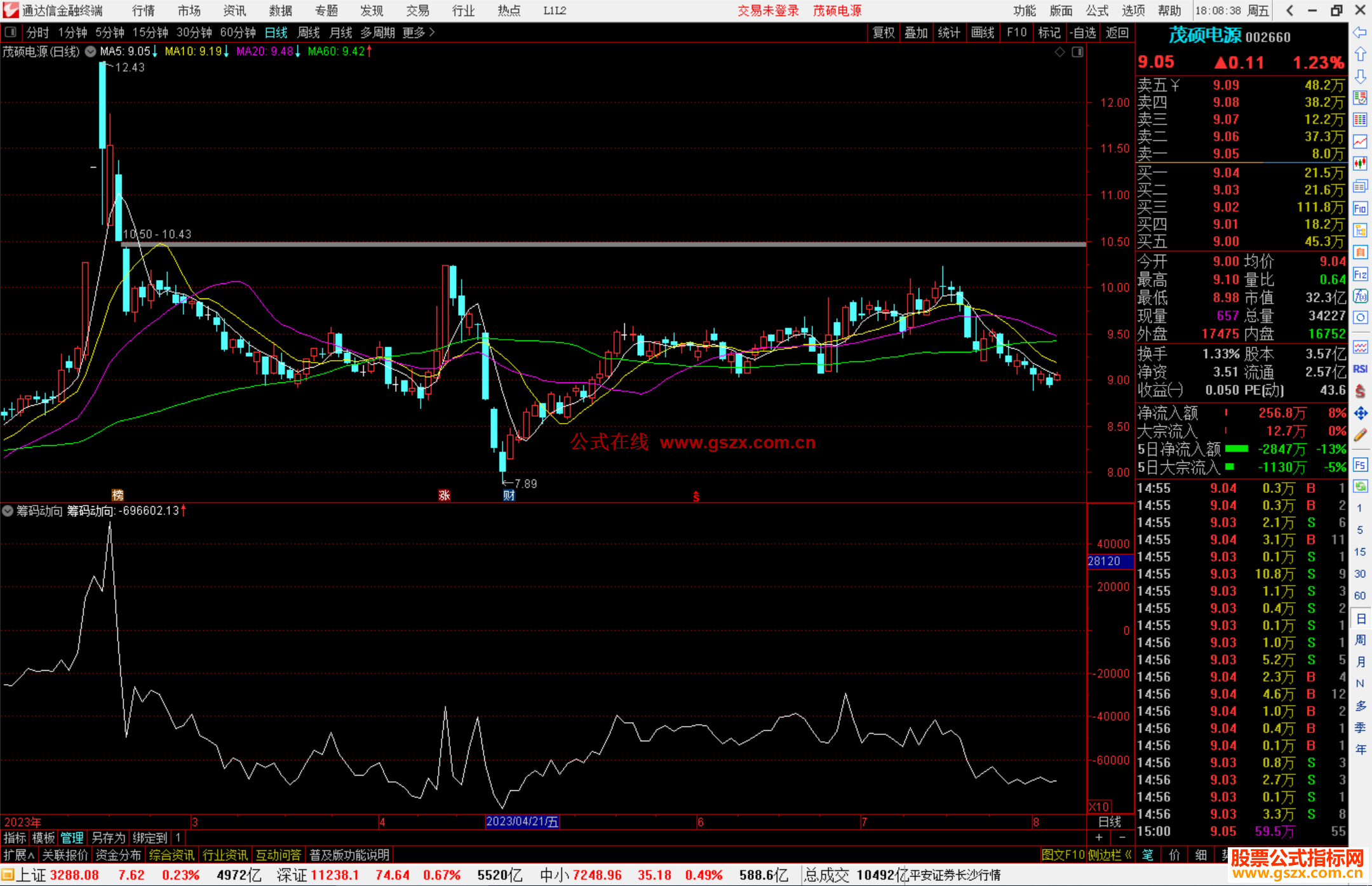This screenshot has height=886, width=1372.
Task: Open the 公式 menu
Action: pos(1096,11)
